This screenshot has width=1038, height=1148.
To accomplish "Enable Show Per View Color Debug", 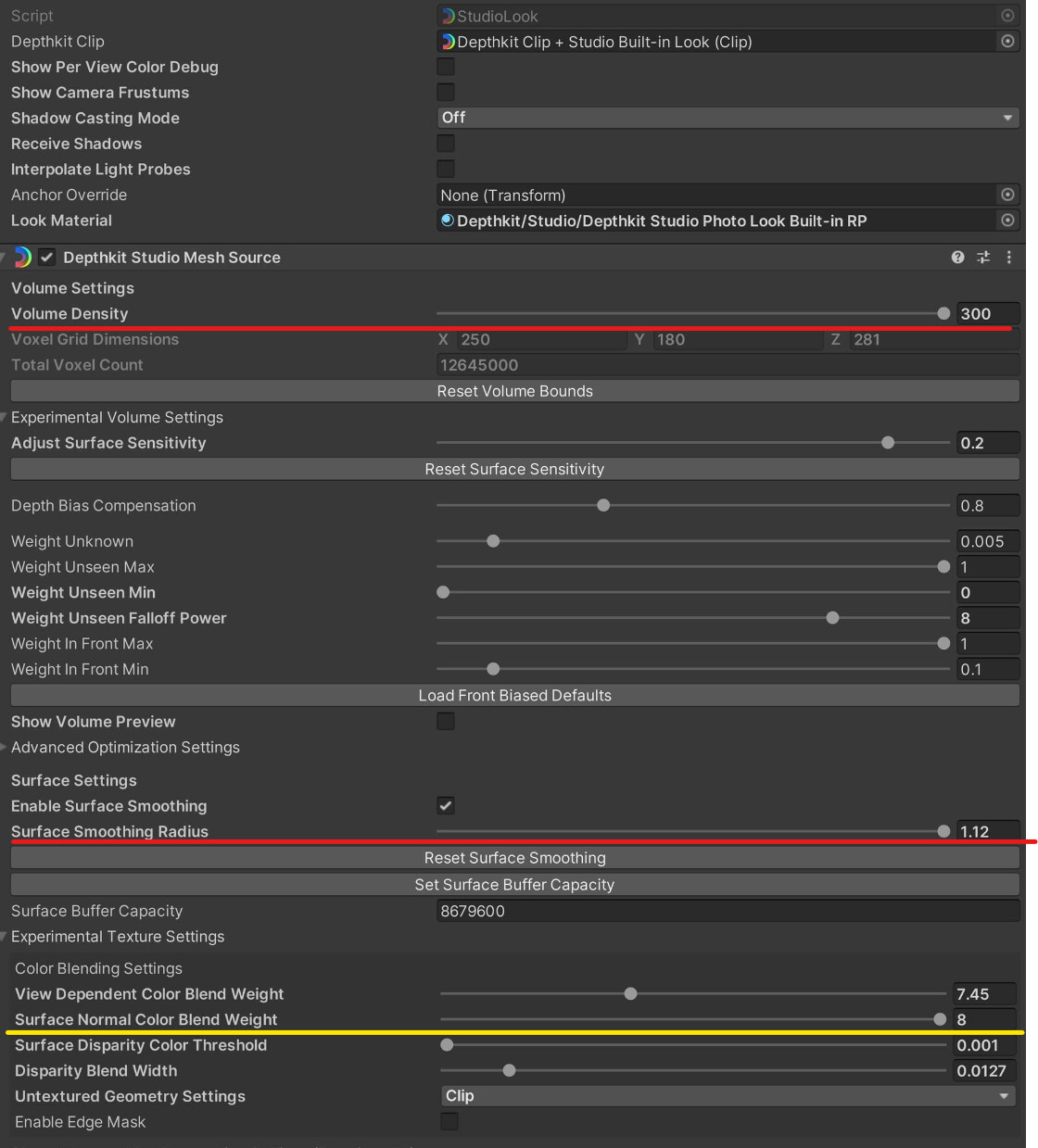I will click(446, 67).
